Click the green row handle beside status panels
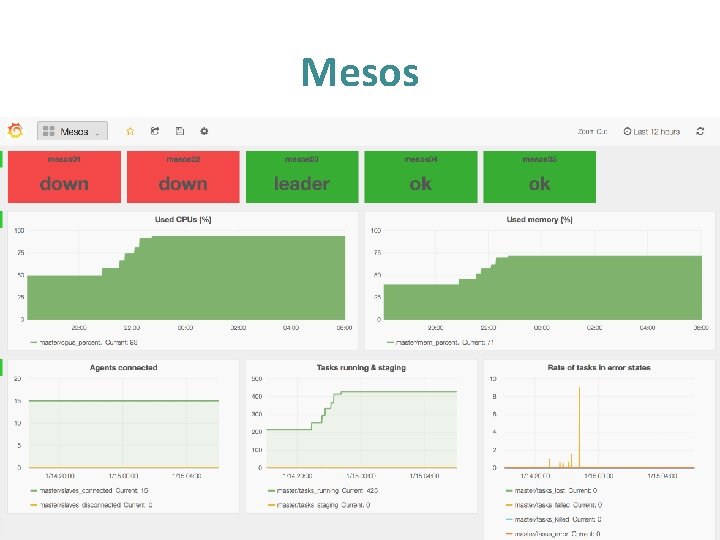This screenshot has height=540, width=720. [1, 159]
